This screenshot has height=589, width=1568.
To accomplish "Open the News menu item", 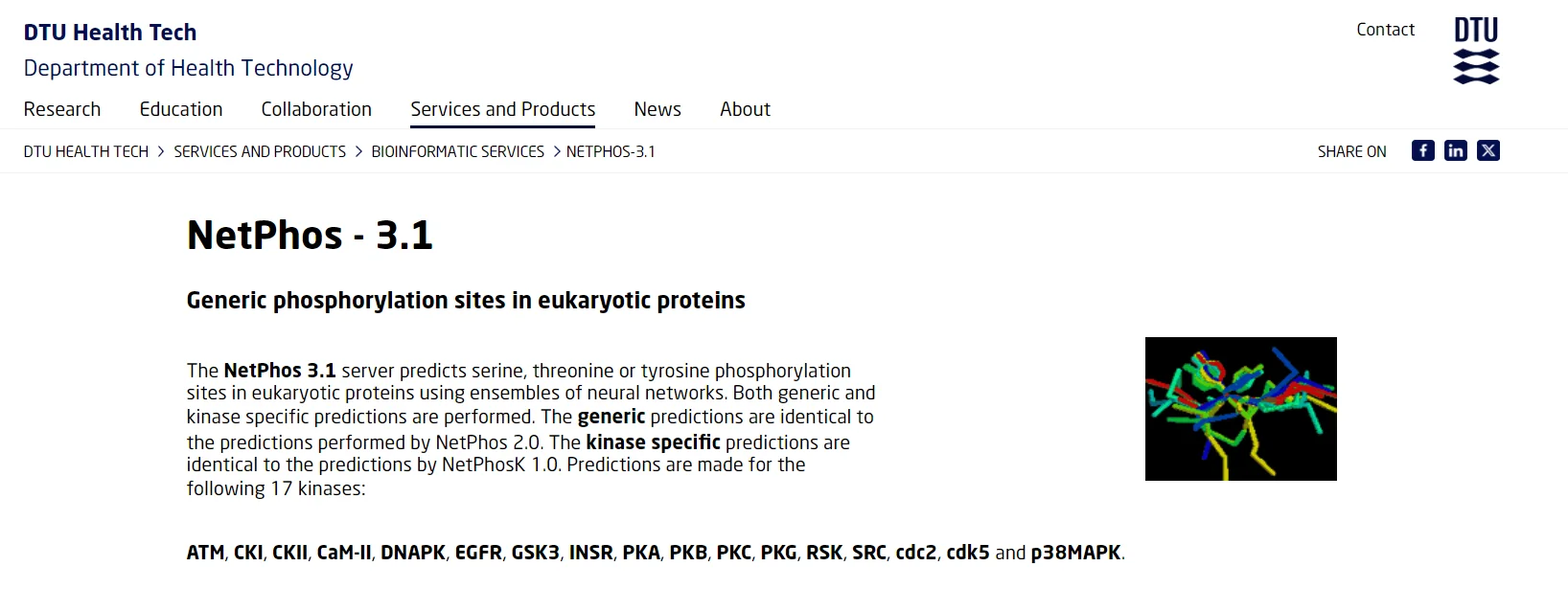I will tap(657, 109).
